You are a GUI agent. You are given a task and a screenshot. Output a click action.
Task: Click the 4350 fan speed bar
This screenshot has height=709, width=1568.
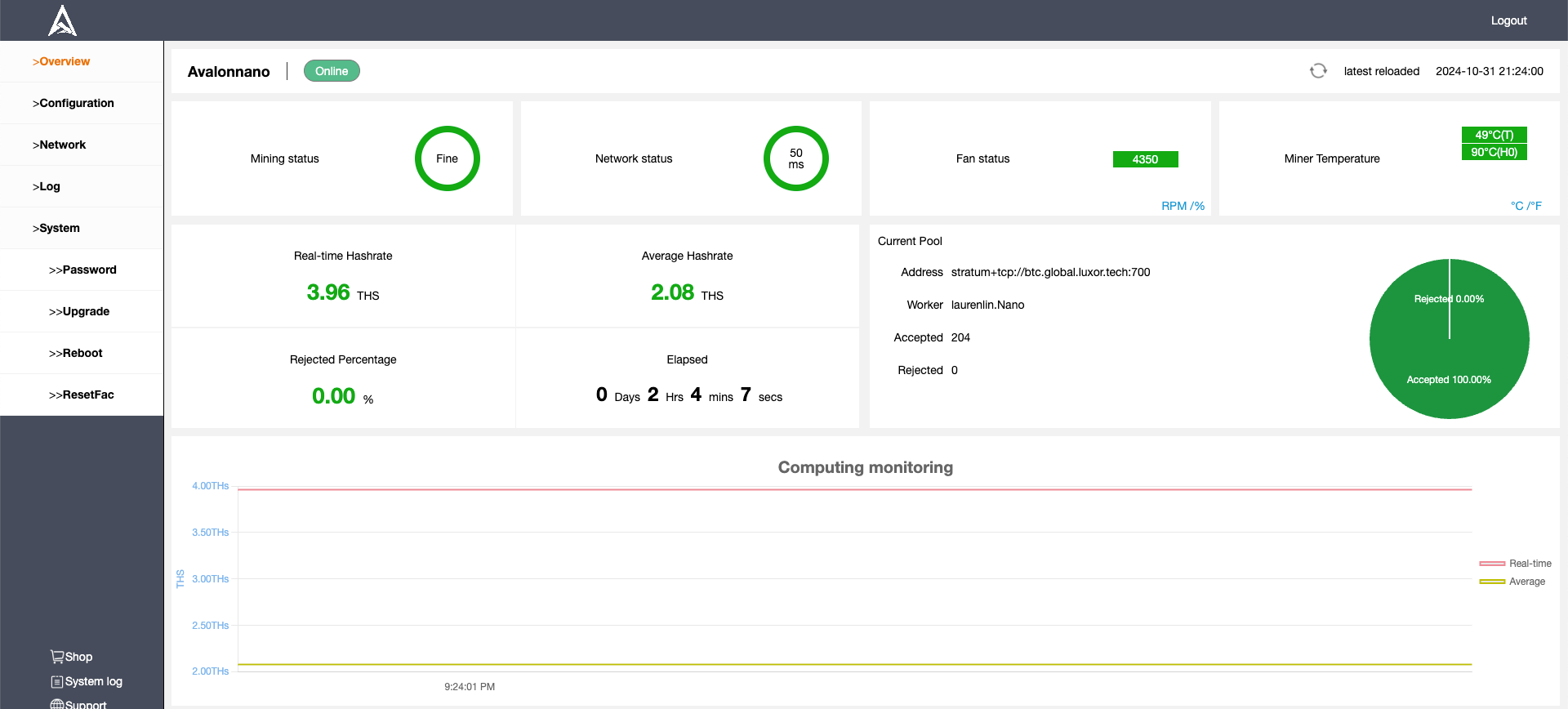(x=1145, y=159)
